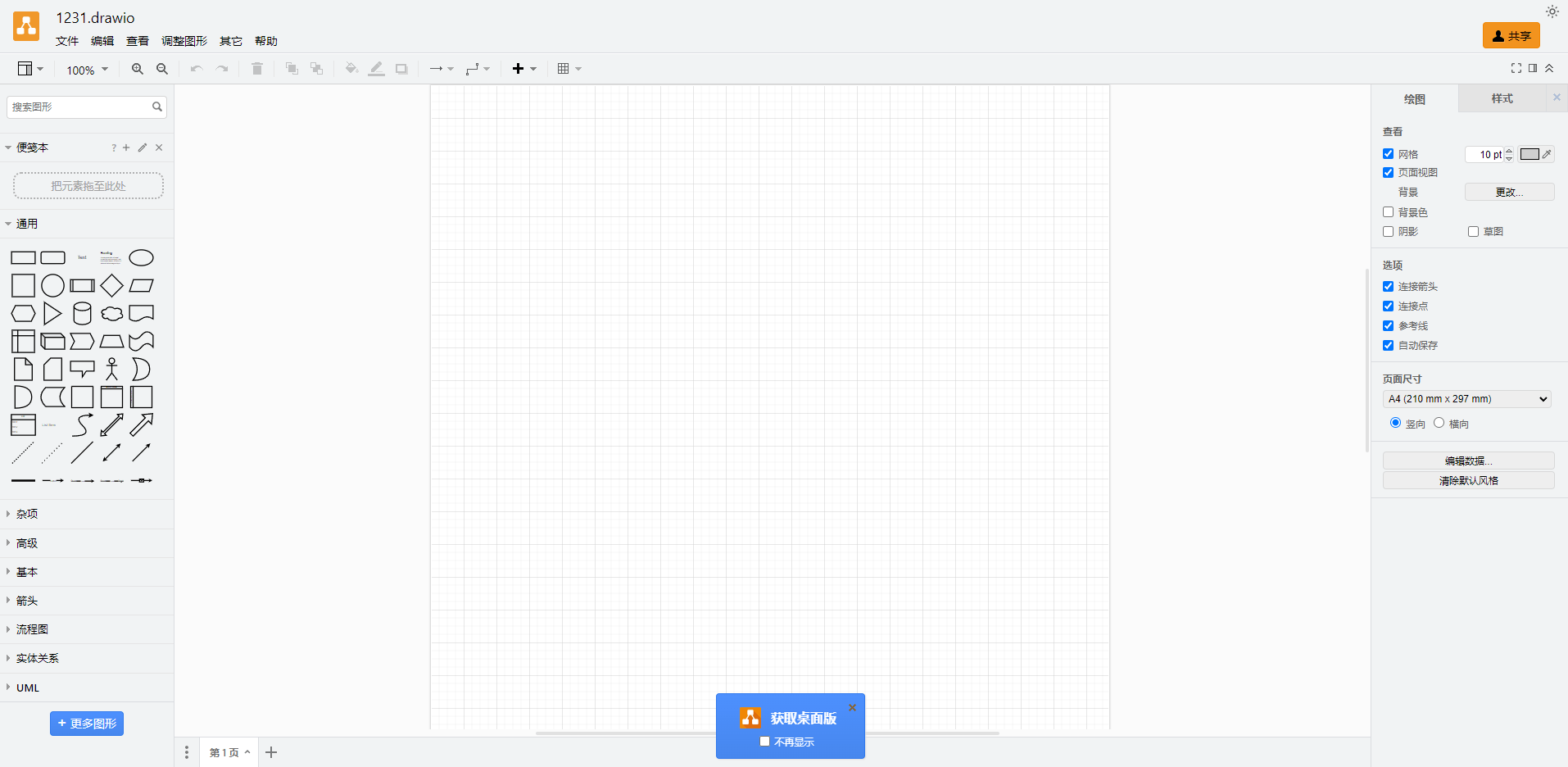Toggle the 参考线 checkbox
This screenshot has width=1568, height=767.
[x=1388, y=326]
